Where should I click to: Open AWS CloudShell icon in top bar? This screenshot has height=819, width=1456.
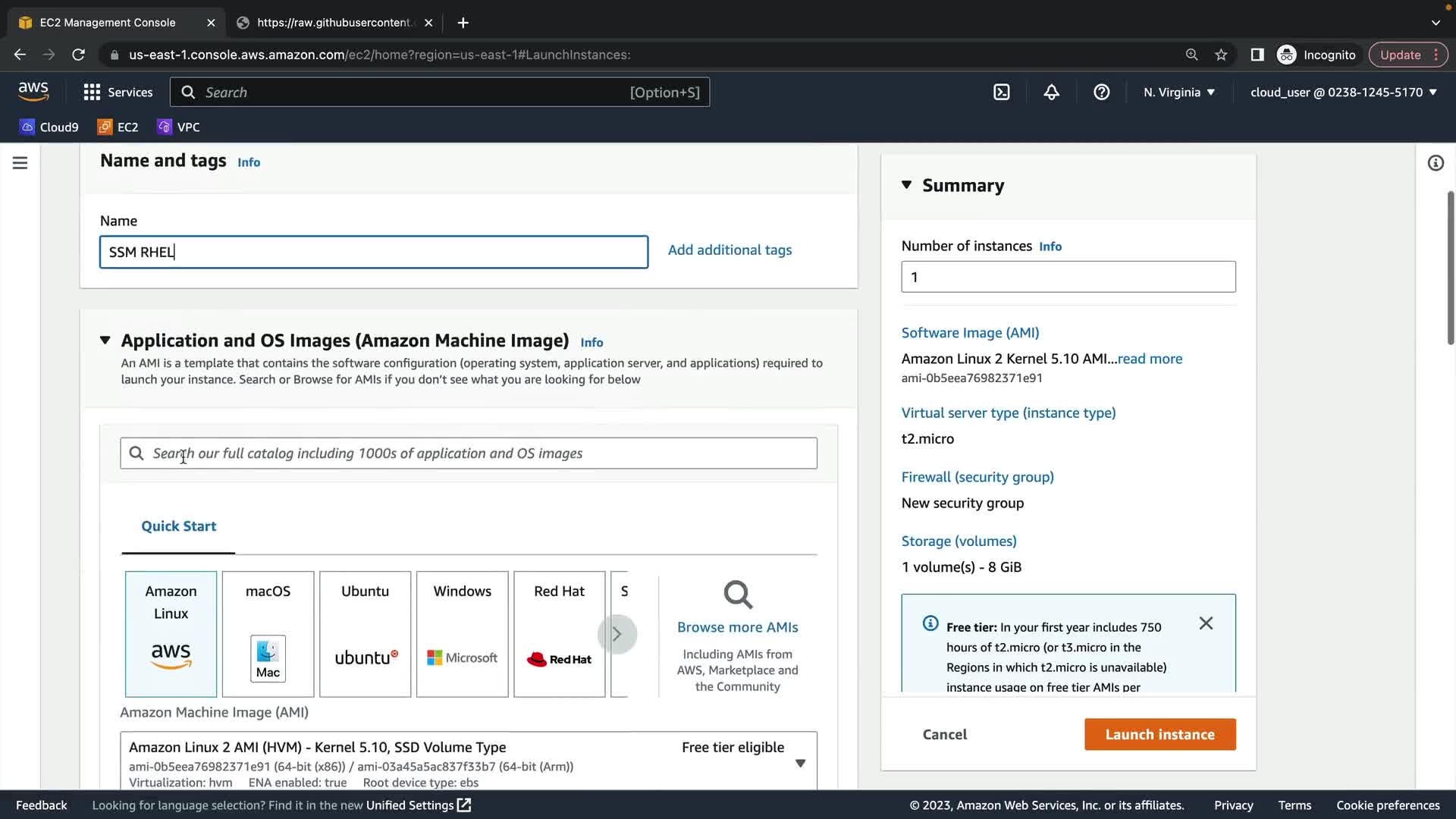1001,93
